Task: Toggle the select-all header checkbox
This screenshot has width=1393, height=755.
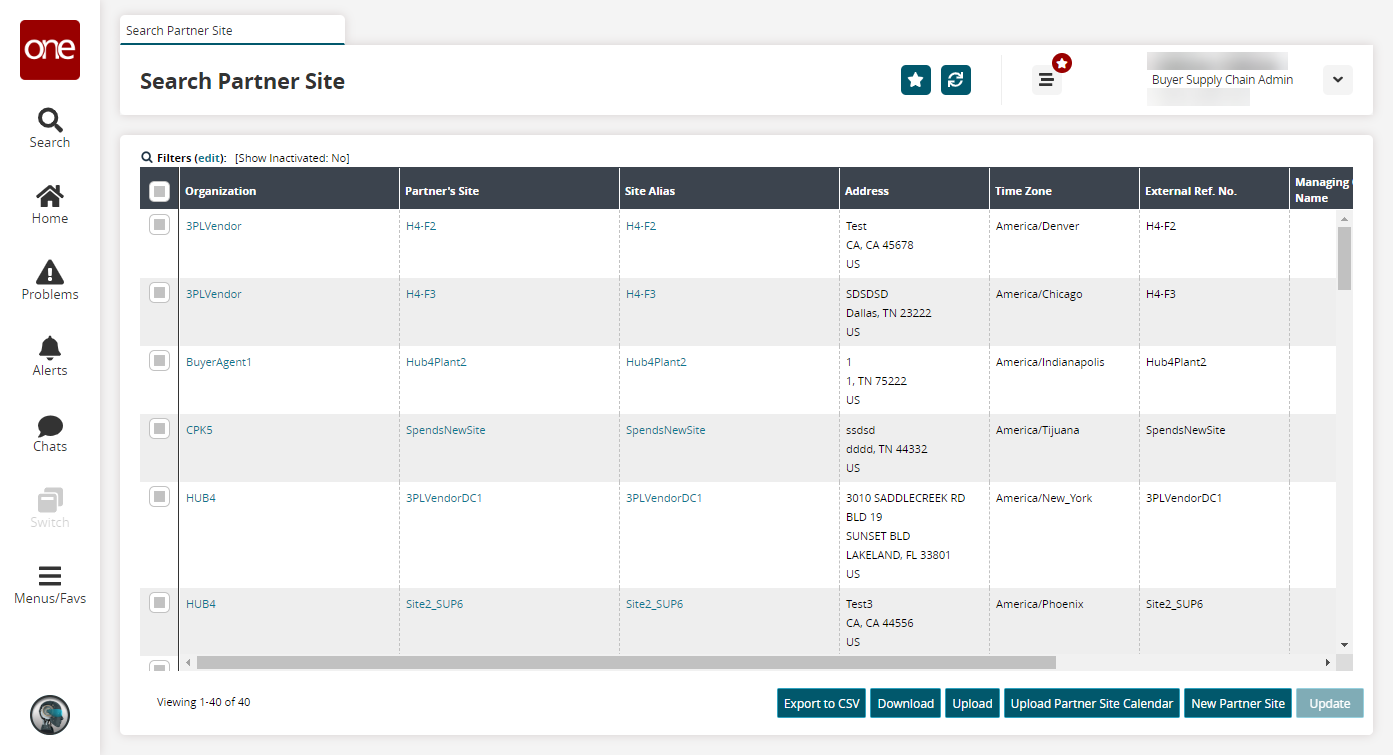Action: (x=159, y=191)
